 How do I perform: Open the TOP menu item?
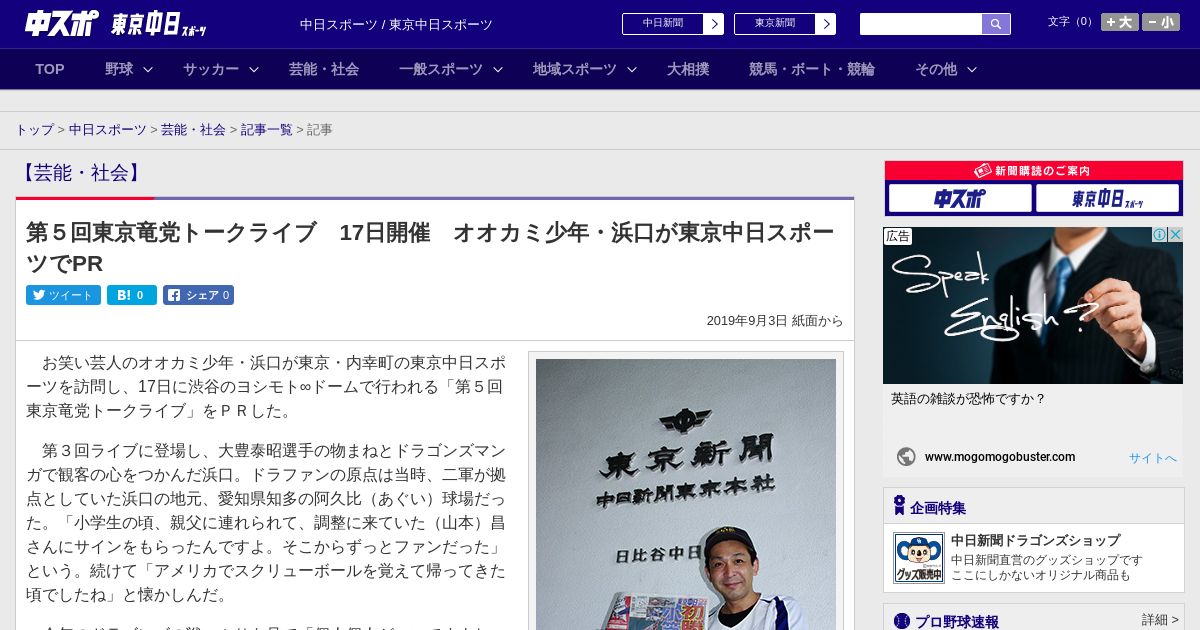(50, 69)
